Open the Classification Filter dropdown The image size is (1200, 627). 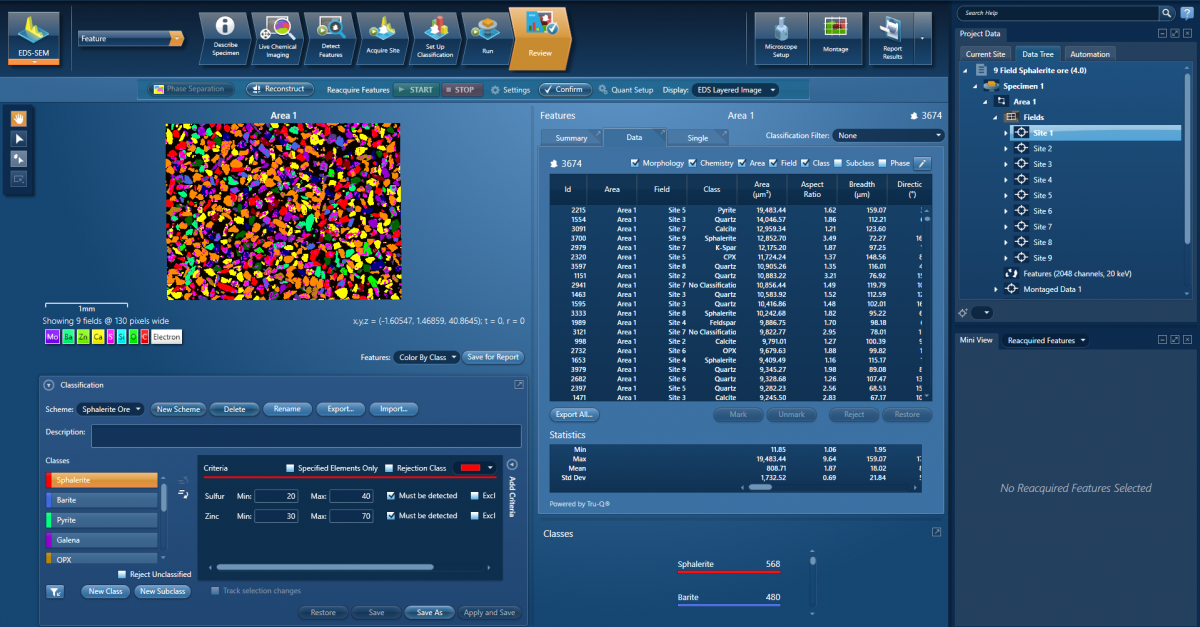point(886,135)
